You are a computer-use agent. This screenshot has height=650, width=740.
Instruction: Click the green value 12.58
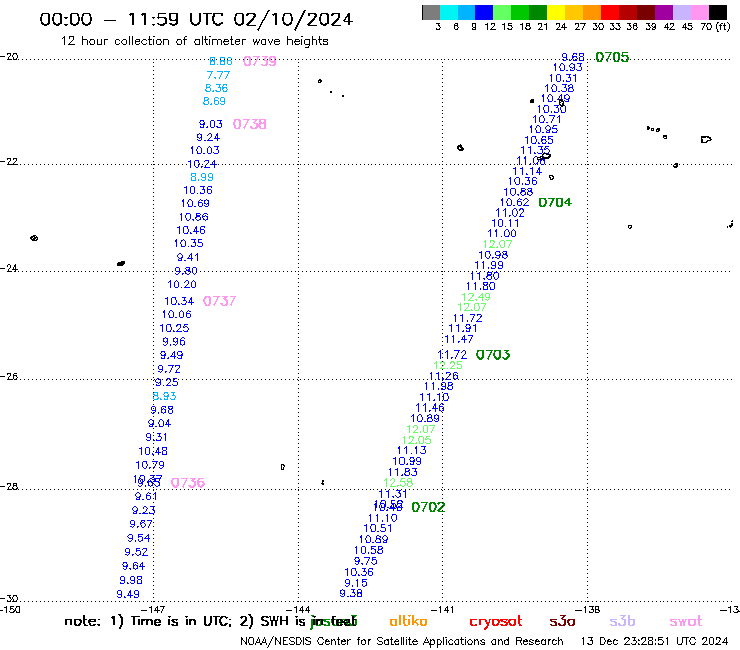(398, 483)
